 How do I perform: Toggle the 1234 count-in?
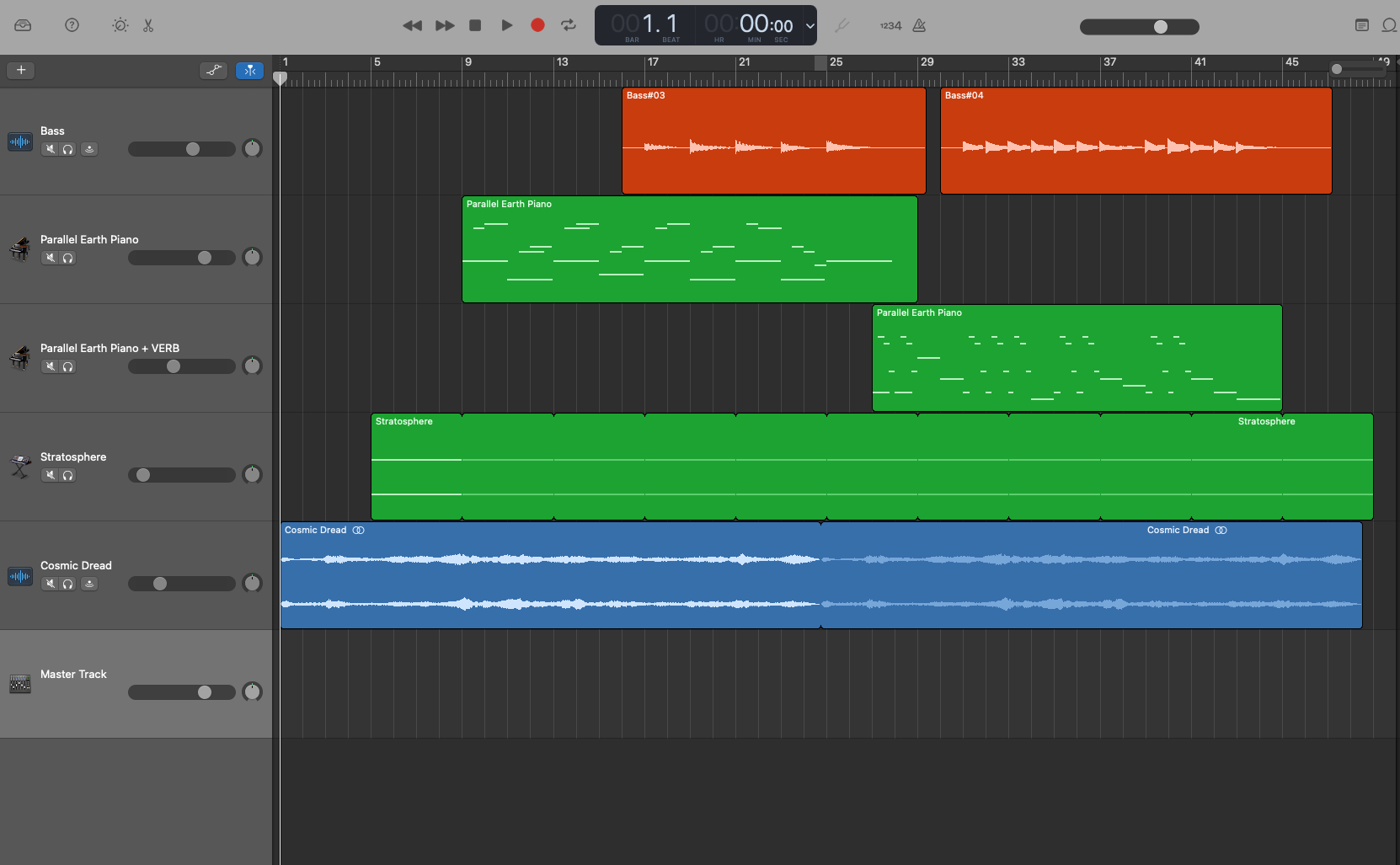[x=890, y=26]
